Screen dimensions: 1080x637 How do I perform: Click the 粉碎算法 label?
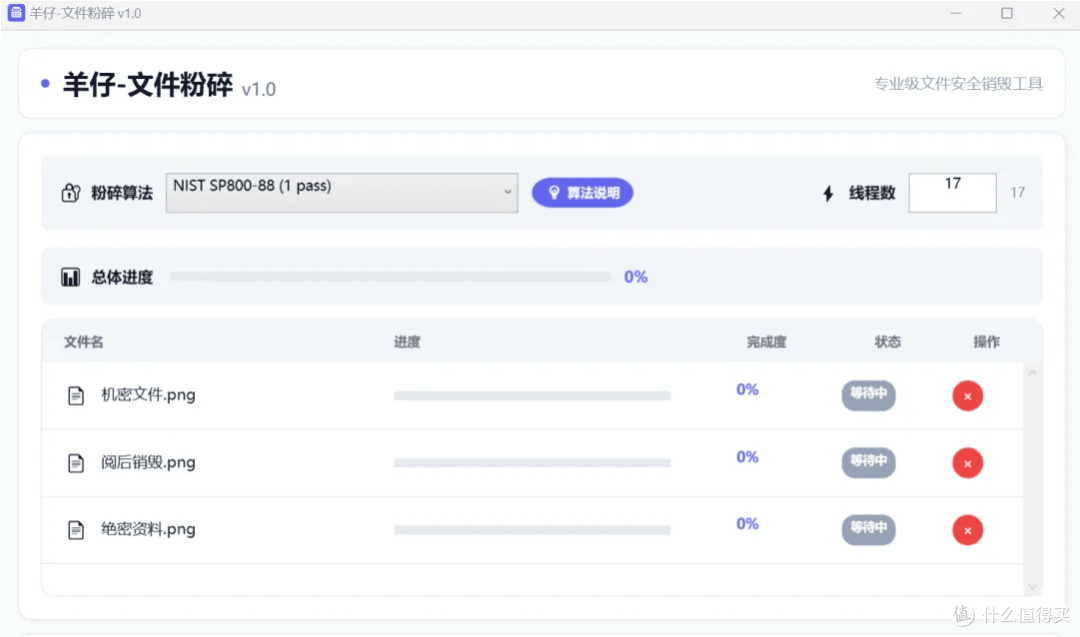pos(122,193)
